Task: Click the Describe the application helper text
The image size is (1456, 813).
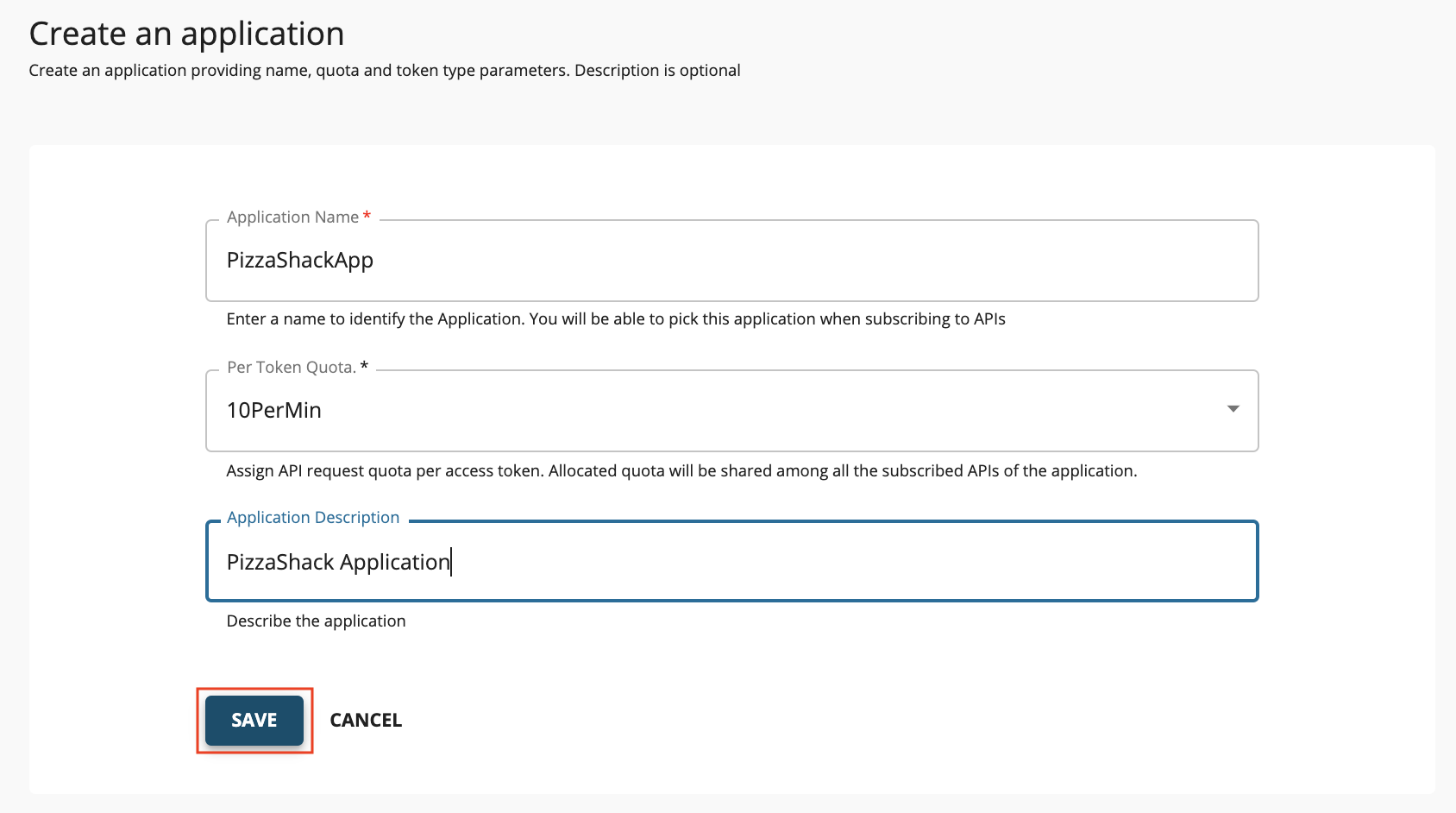Action: (x=315, y=620)
